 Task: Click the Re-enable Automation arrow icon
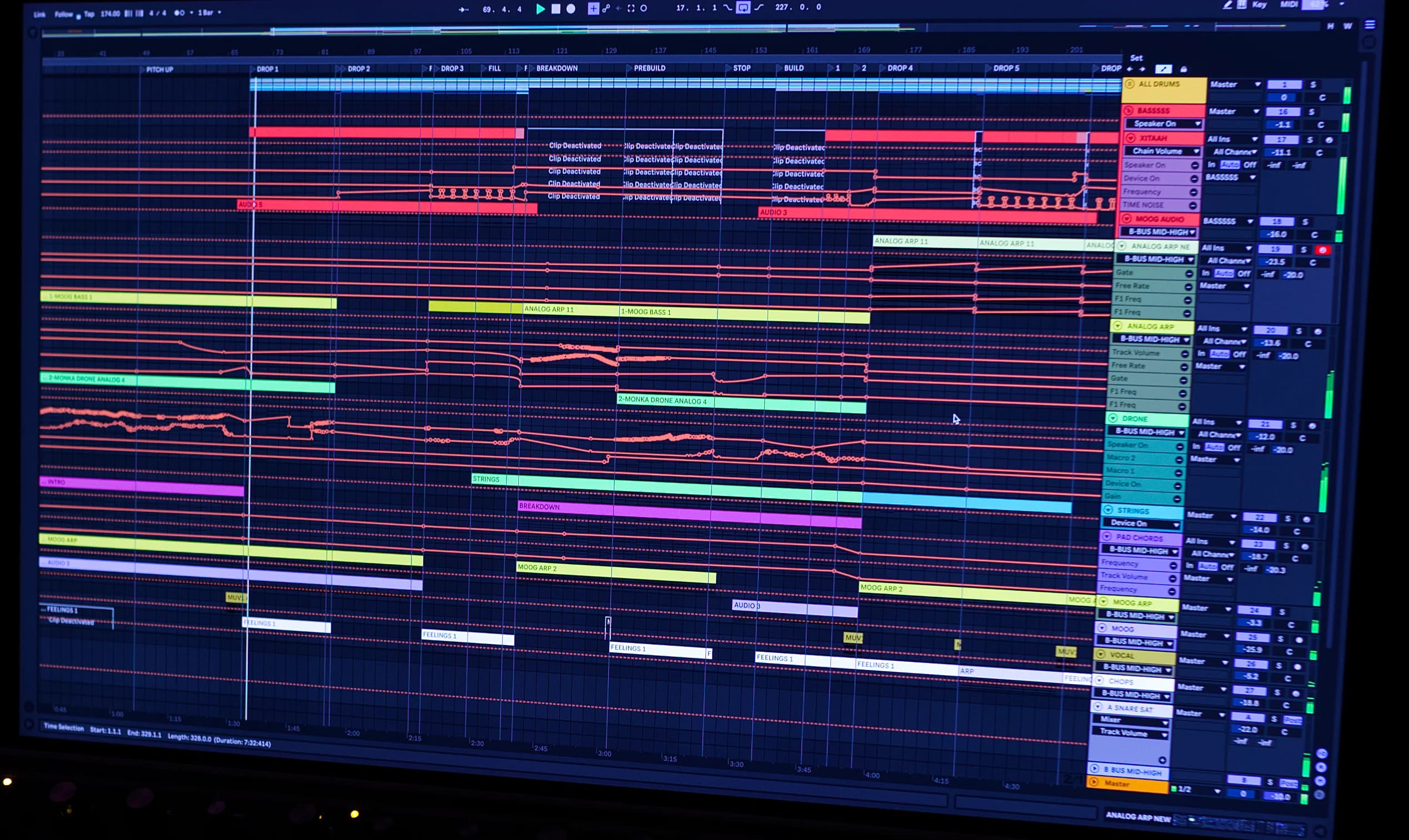[618, 8]
